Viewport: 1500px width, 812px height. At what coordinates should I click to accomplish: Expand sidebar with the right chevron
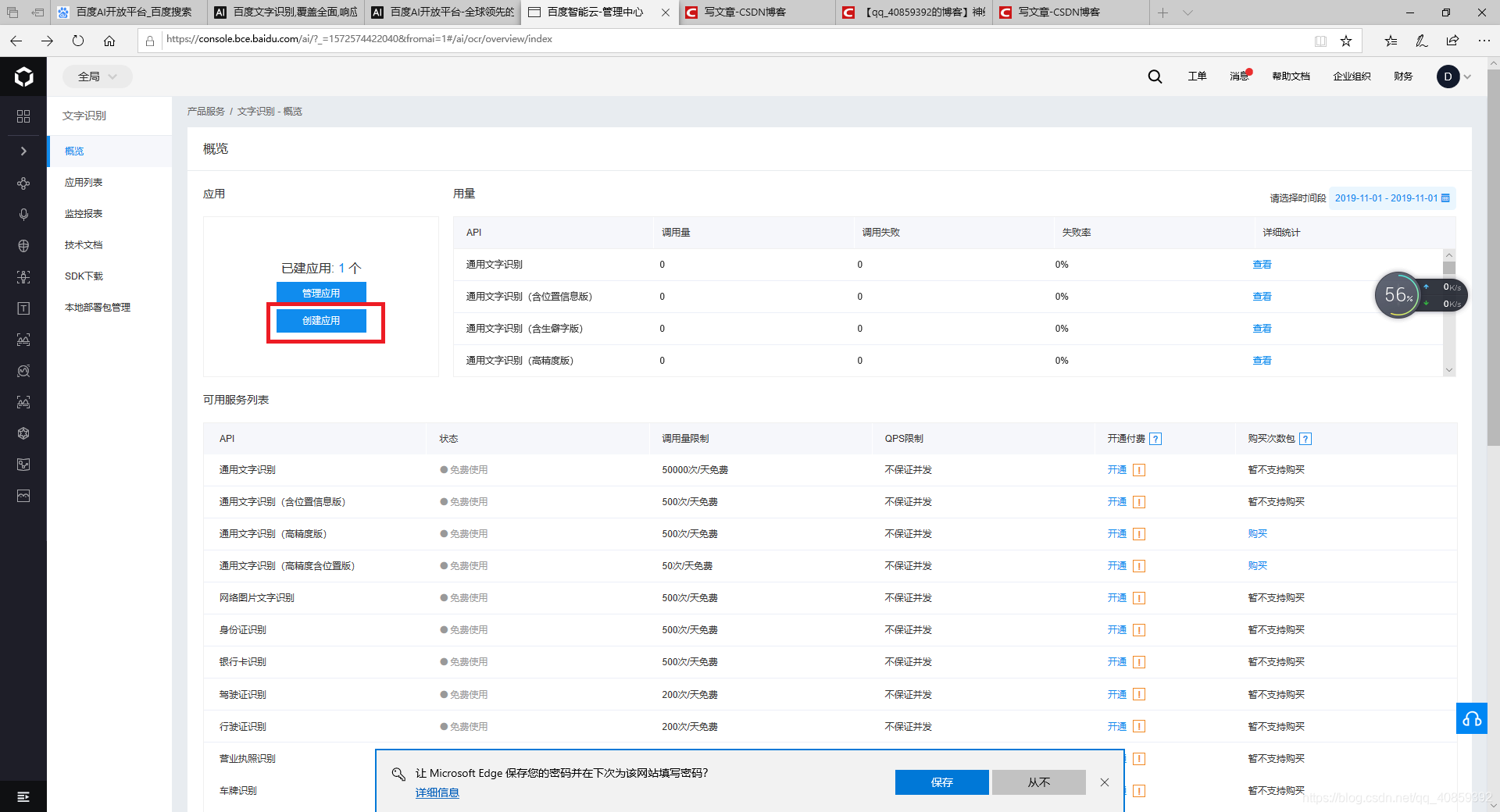(23, 151)
